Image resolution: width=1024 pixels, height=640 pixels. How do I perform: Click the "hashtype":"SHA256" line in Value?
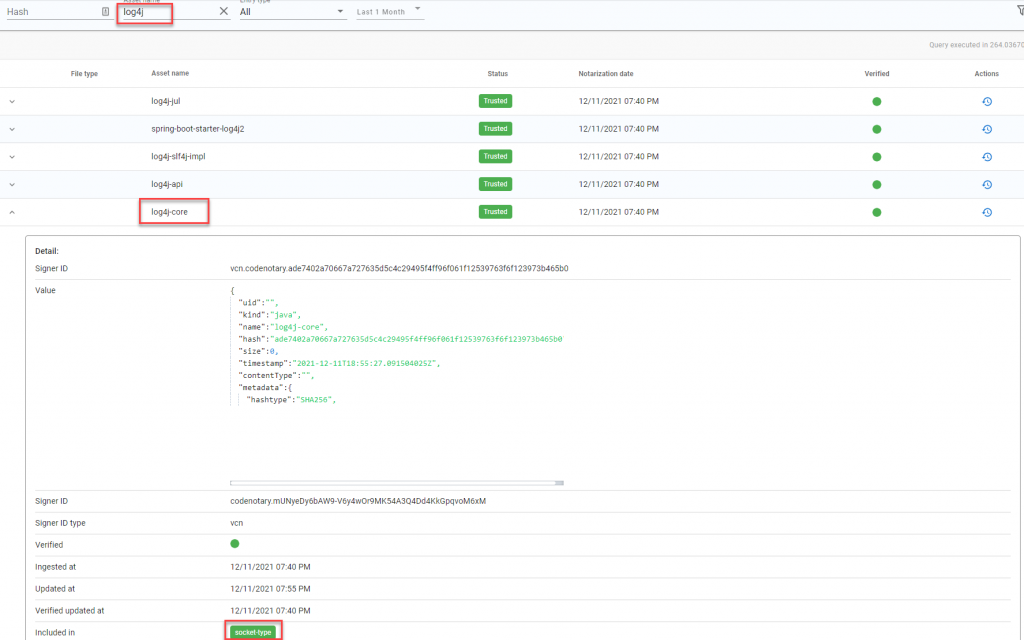tap(291, 400)
